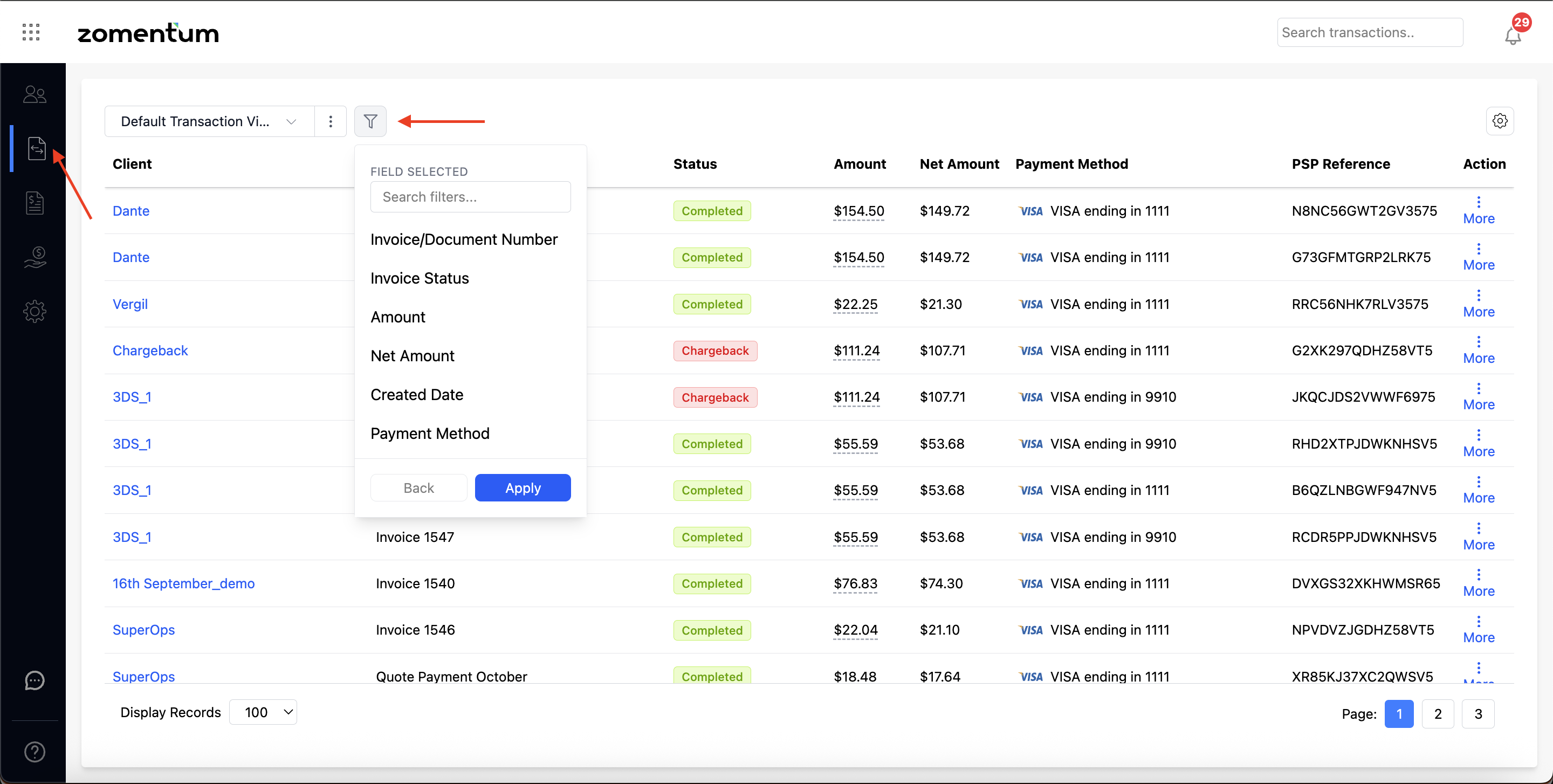The width and height of the screenshot is (1553, 784).
Task: Click the notifications bell icon
Action: pyautogui.click(x=1512, y=36)
